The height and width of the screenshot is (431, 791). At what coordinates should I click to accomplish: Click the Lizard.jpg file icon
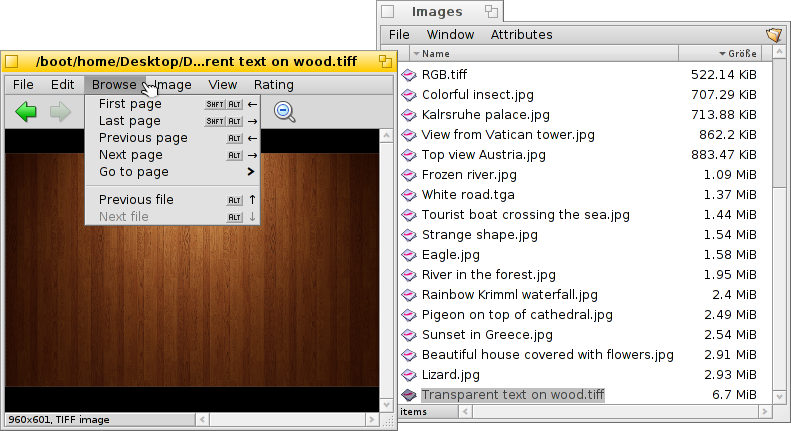408,375
